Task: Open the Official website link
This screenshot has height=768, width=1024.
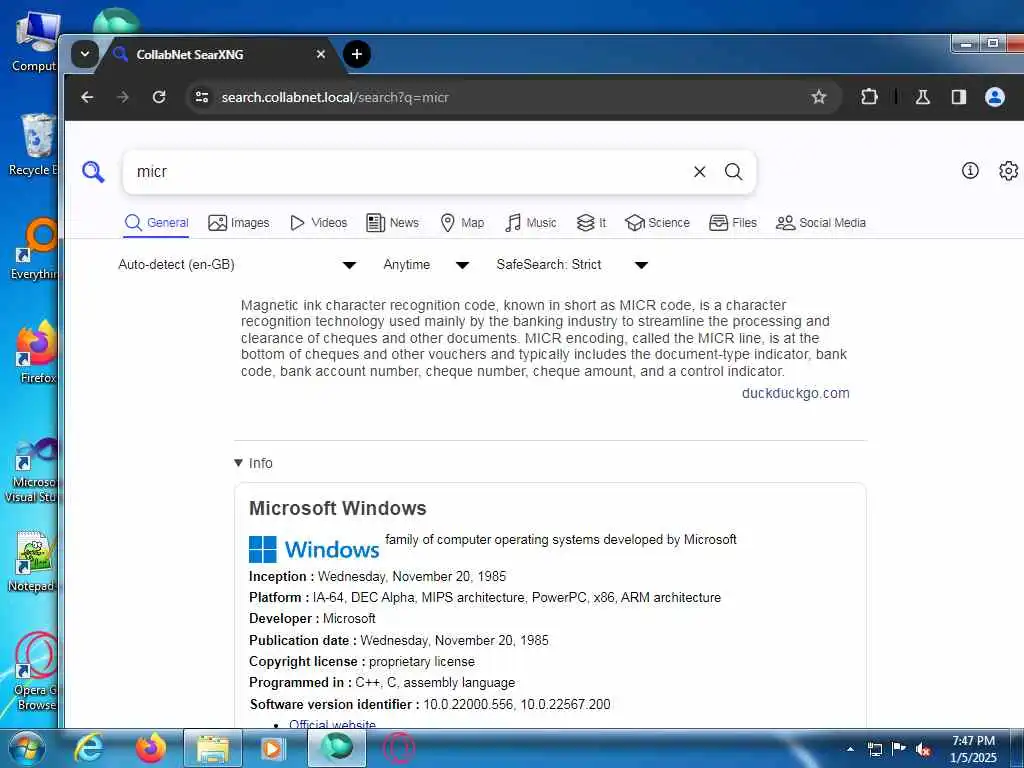Action: click(x=332, y=724)
